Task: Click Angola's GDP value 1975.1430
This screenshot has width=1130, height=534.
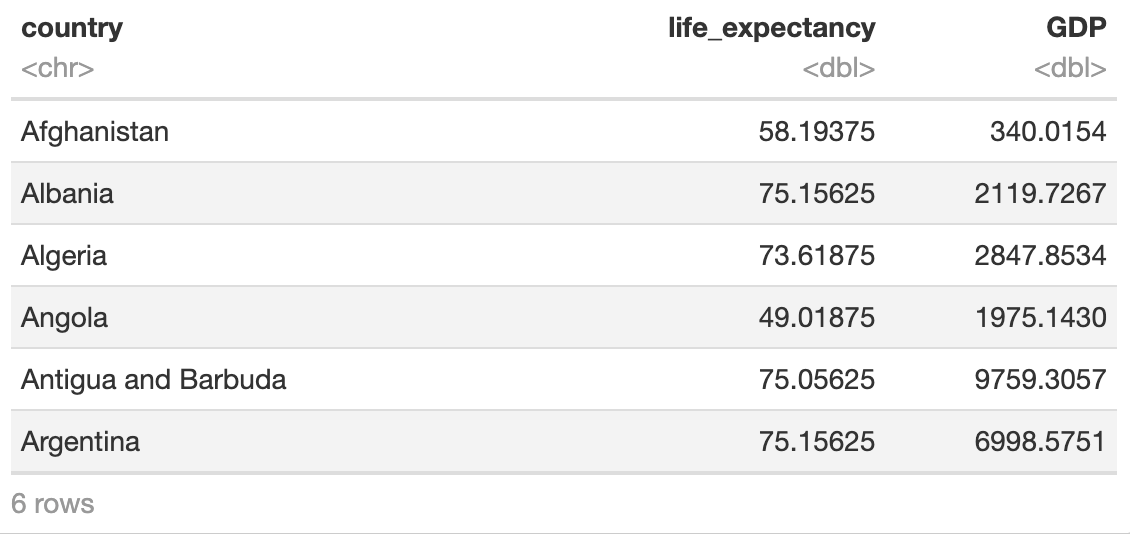Action: pyautogui.click(x=1040, y=317)
